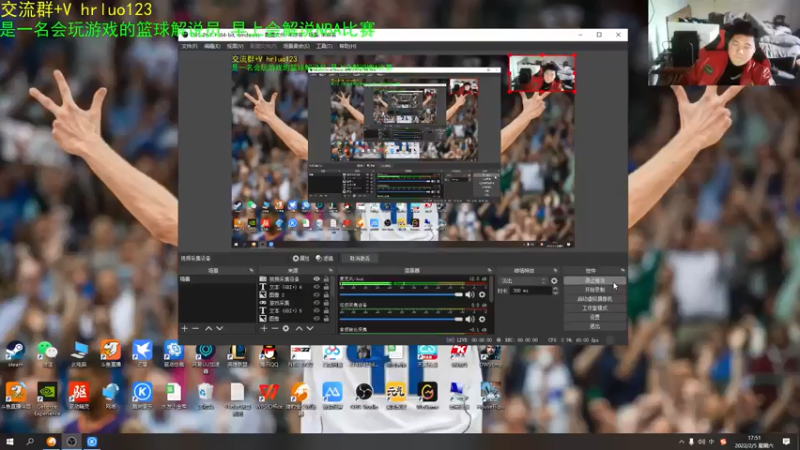Open Steam desktop shortcut
Viewport: 800px width, 450px height.
[15, 354]
